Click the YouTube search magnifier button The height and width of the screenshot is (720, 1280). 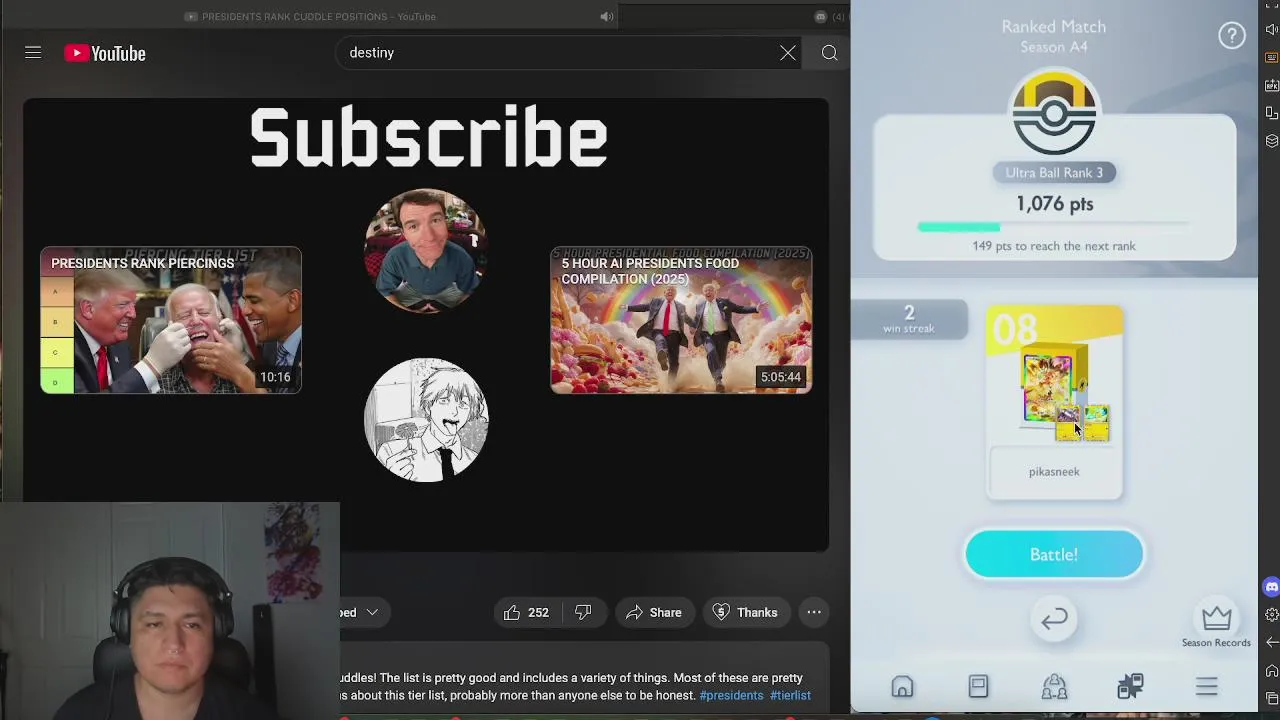pos(829,53)
